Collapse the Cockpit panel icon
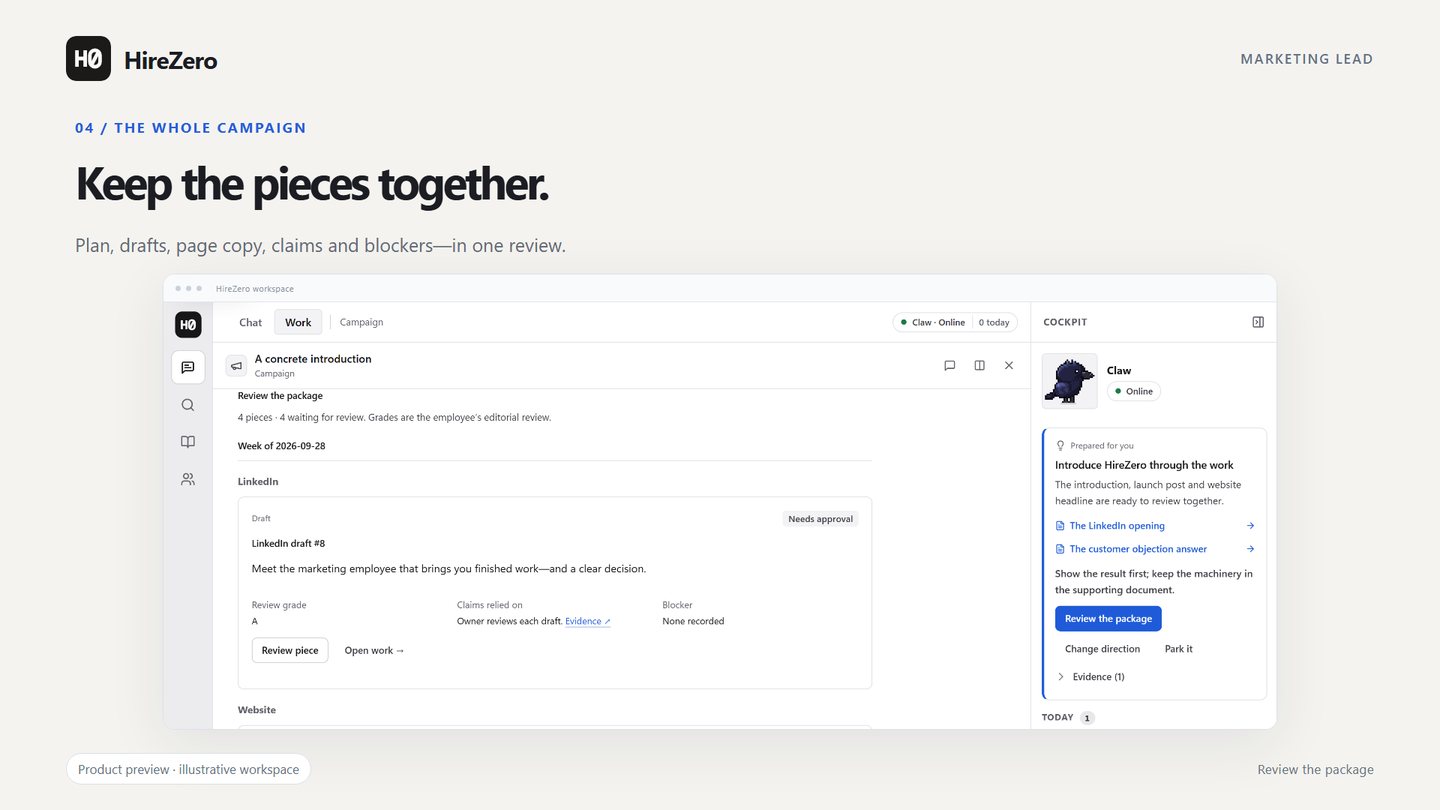This screenshot has height=810, width=1440. click(1258, 322)
